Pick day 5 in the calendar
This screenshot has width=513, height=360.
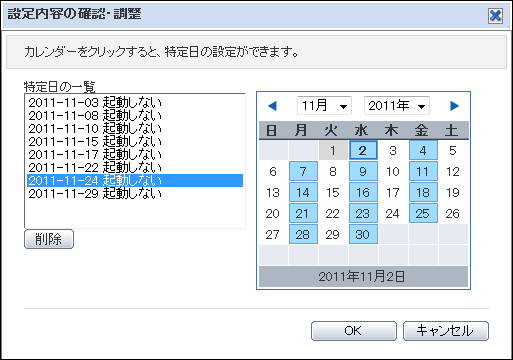tap(453, 150)
